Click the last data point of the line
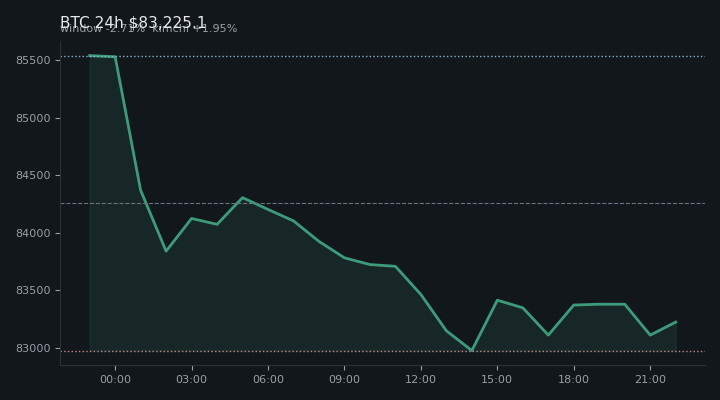The width and height of the screenshot is (720, 400). coord(676,322)
